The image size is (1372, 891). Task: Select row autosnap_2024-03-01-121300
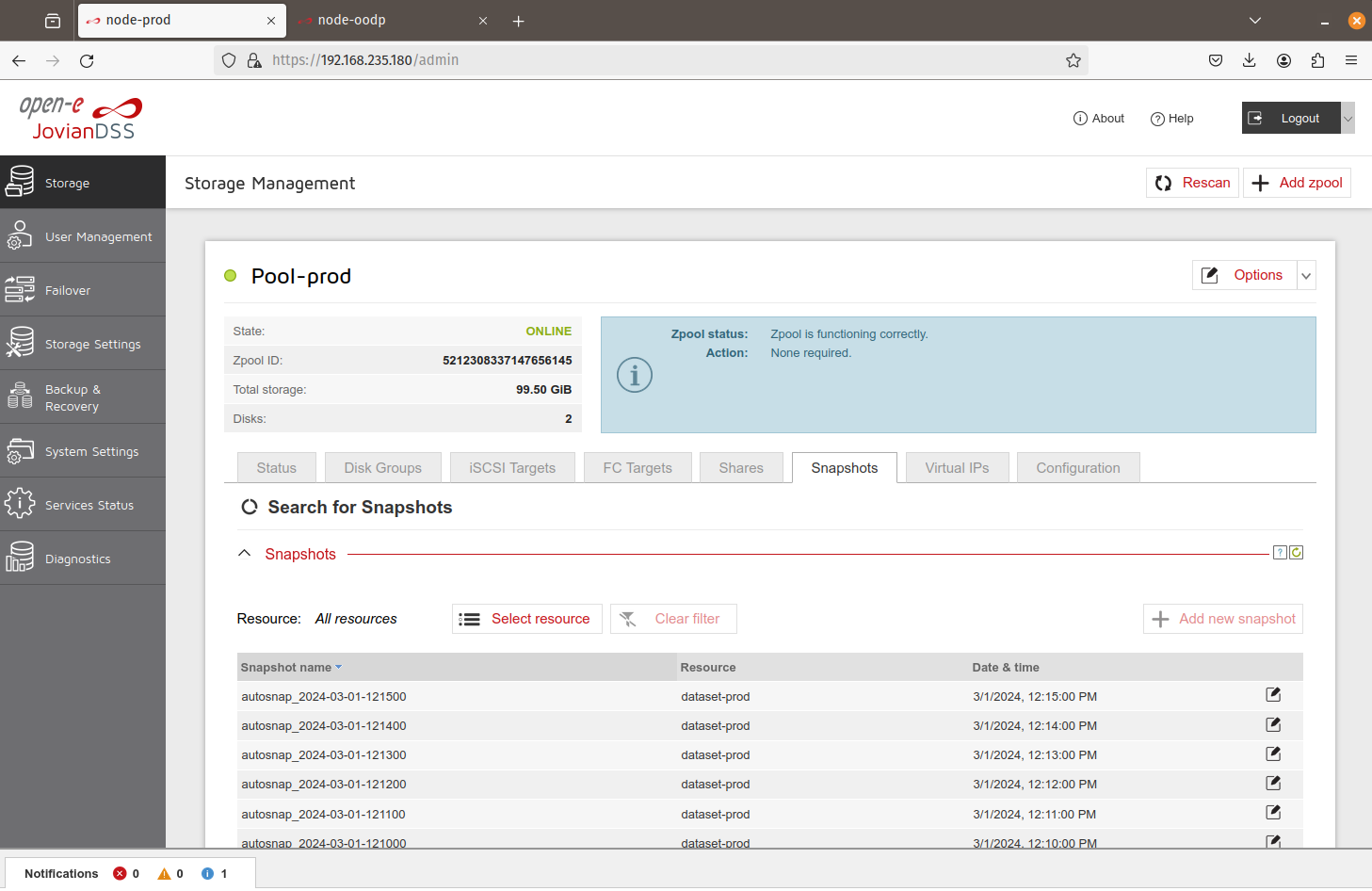[770, 754]
